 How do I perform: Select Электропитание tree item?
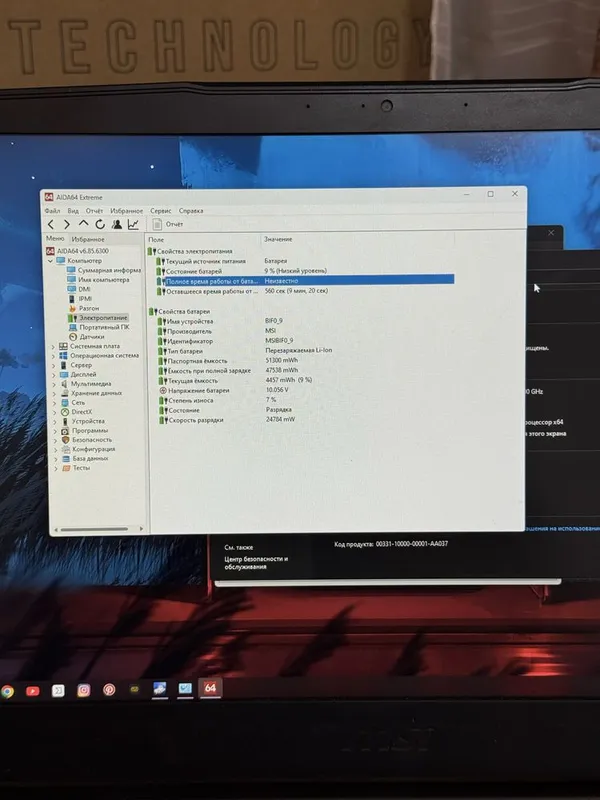97,317
